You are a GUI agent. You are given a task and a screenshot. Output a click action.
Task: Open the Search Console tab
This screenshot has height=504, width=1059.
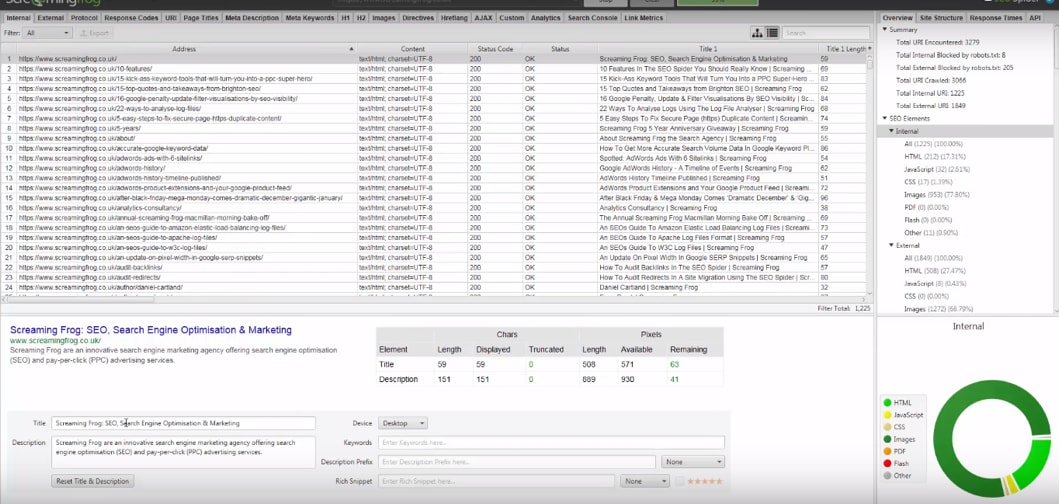point(592,18)
